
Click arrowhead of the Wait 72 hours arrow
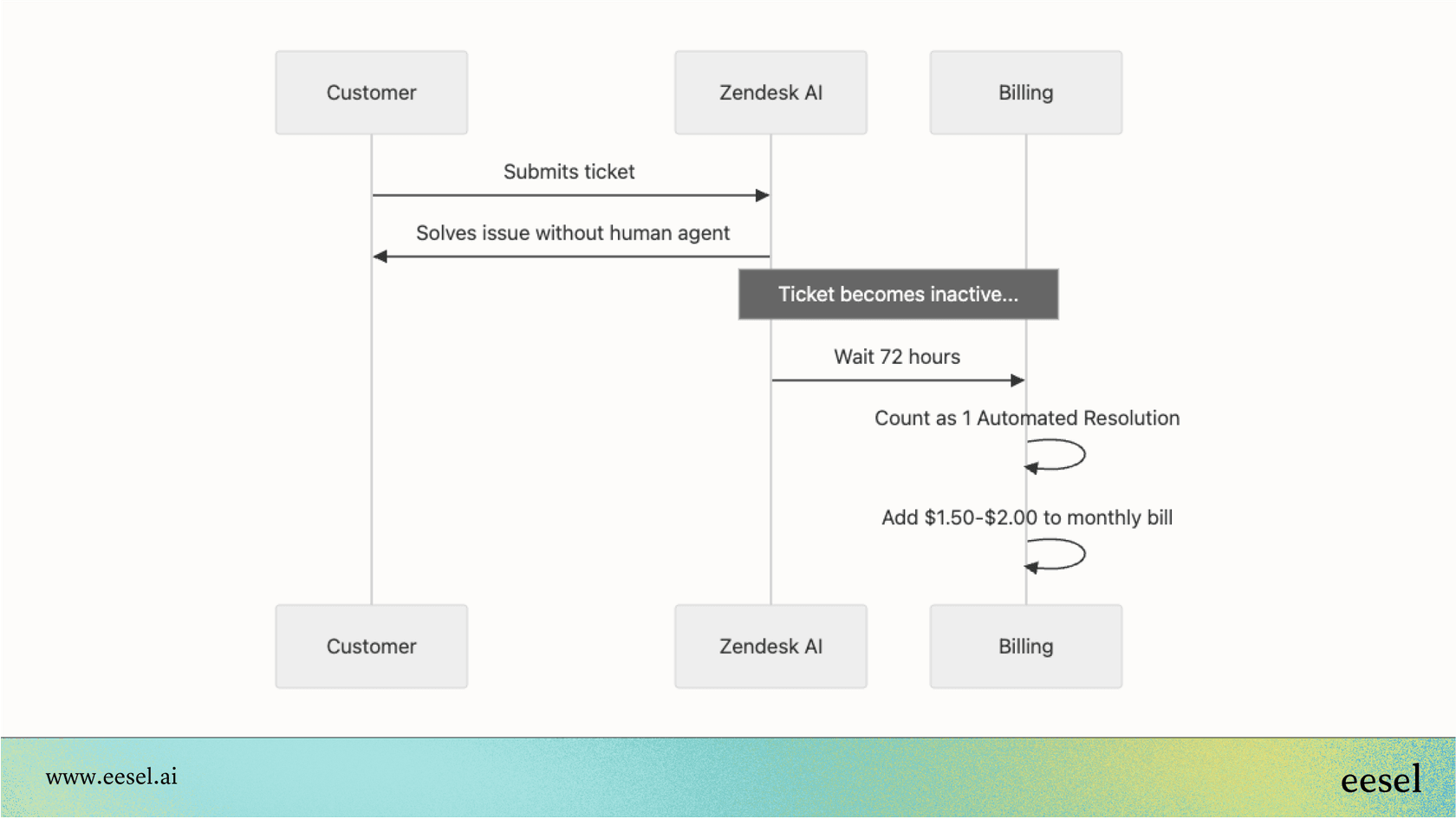1017,380
